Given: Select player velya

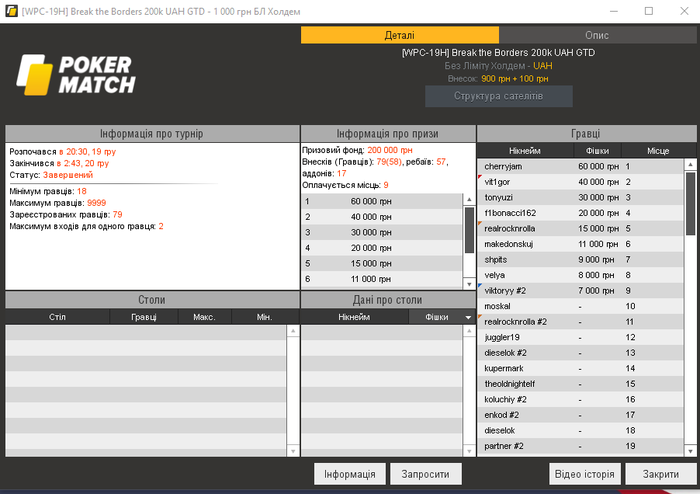Looking at the screenshot, I should coord(580,275).
